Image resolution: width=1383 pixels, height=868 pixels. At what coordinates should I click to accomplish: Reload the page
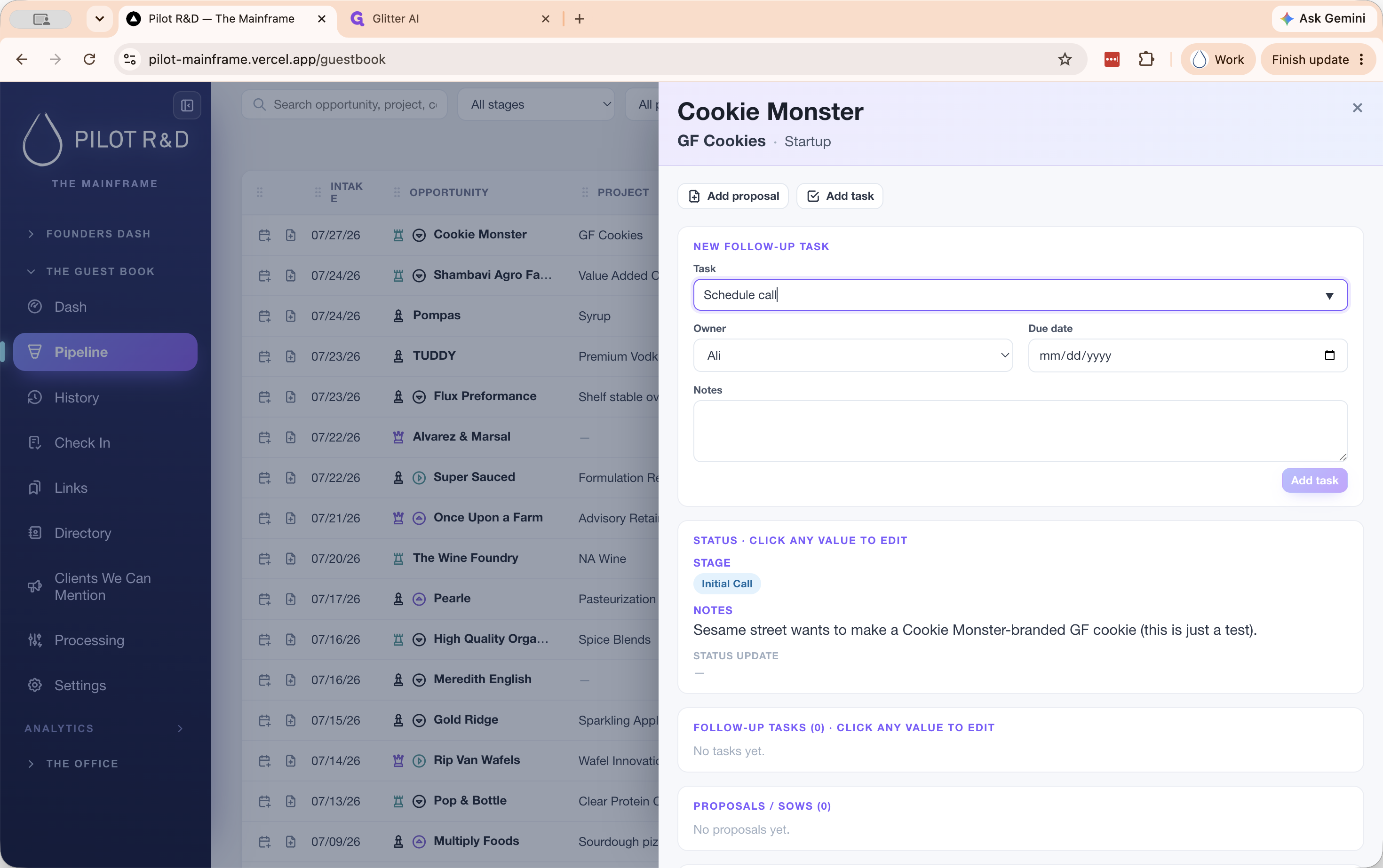coord(89,59)
